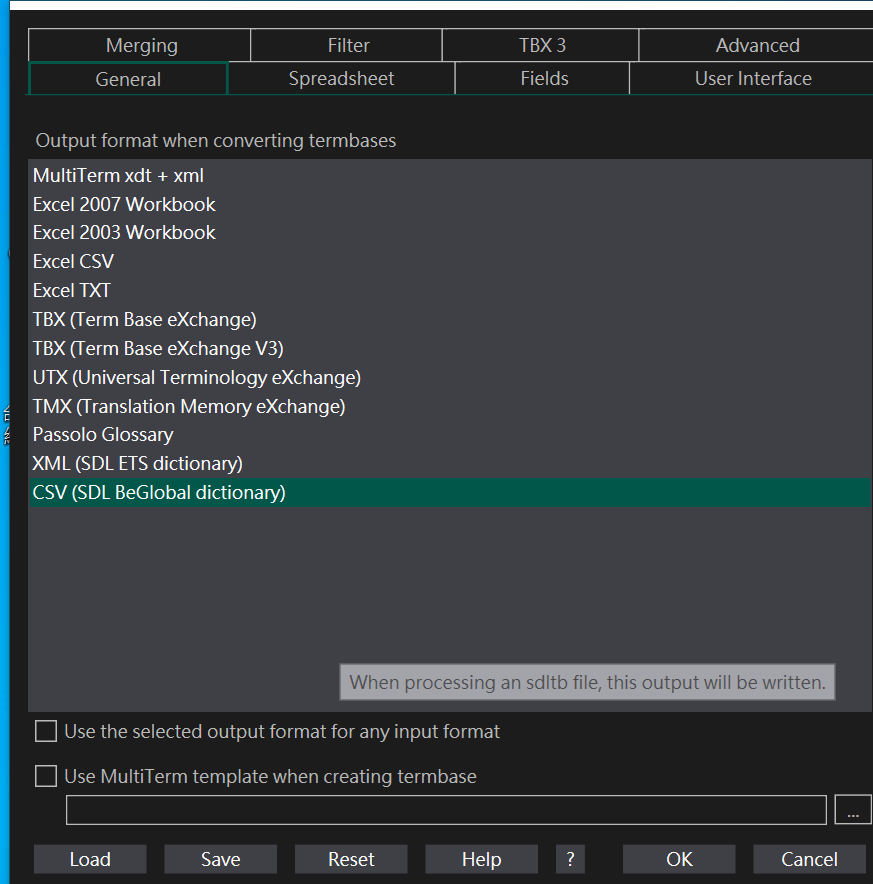The height and width of the screenshot is (884, 873).
Task: Switch to the User Interface tab
Action: coord(751,78)
